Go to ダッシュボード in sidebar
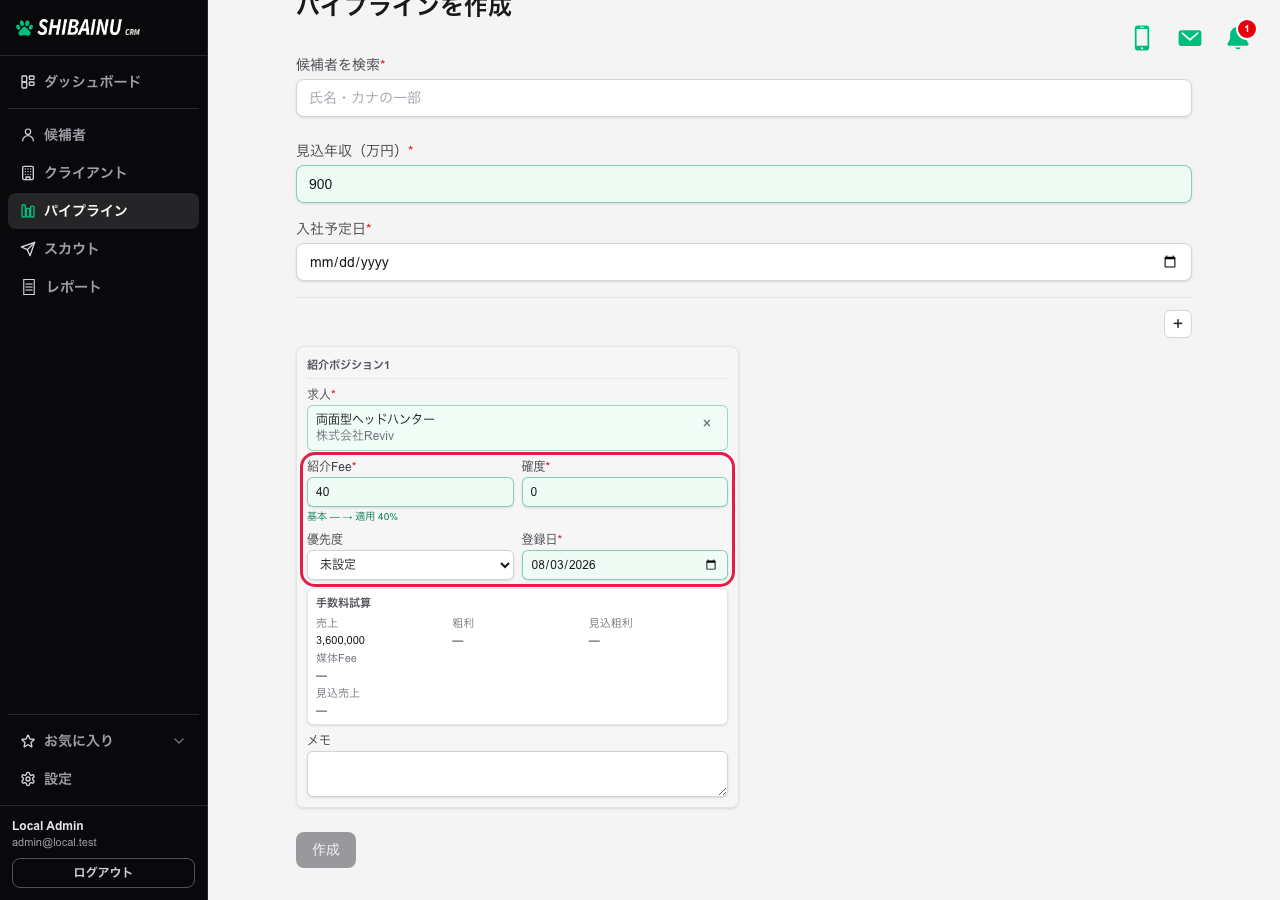Image resolution: width=1280 pixels, height=900 pixels. click(103, 82)
